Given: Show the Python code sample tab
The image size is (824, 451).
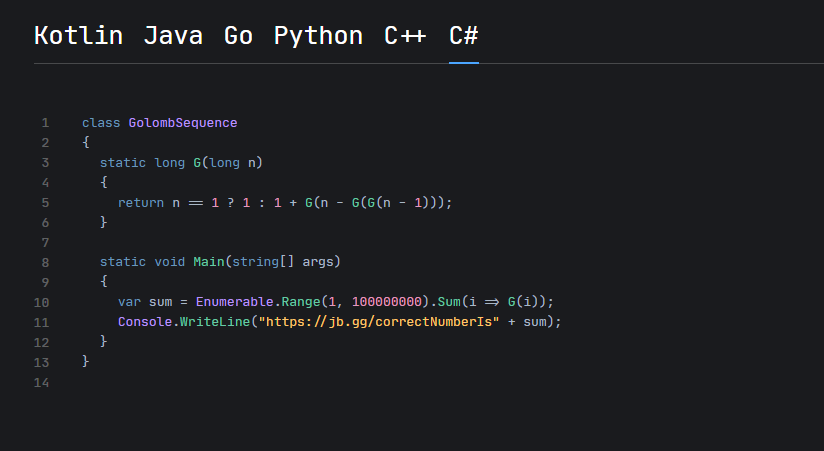Looking at the screenshot, I should pyautogui.click(x=318, y=37).
